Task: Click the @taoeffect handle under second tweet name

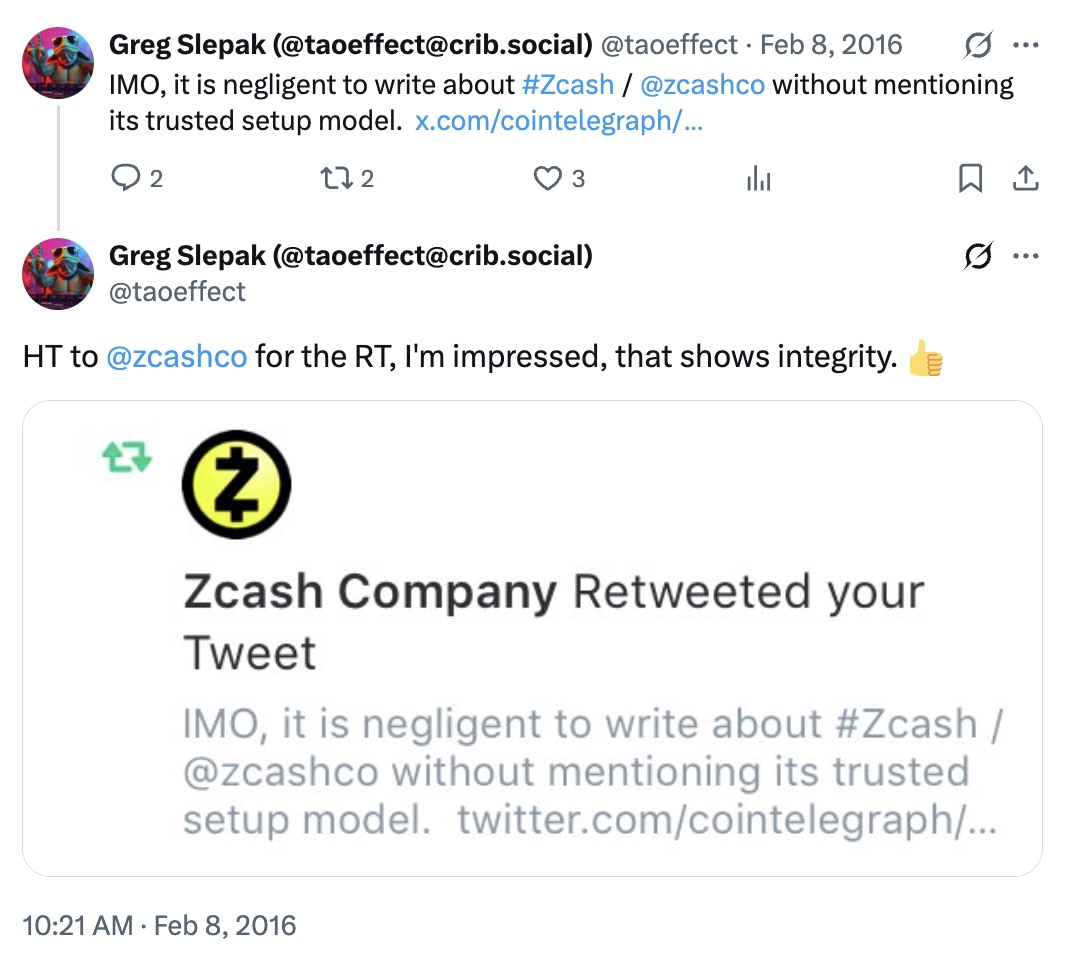Action: pos(177,291)
